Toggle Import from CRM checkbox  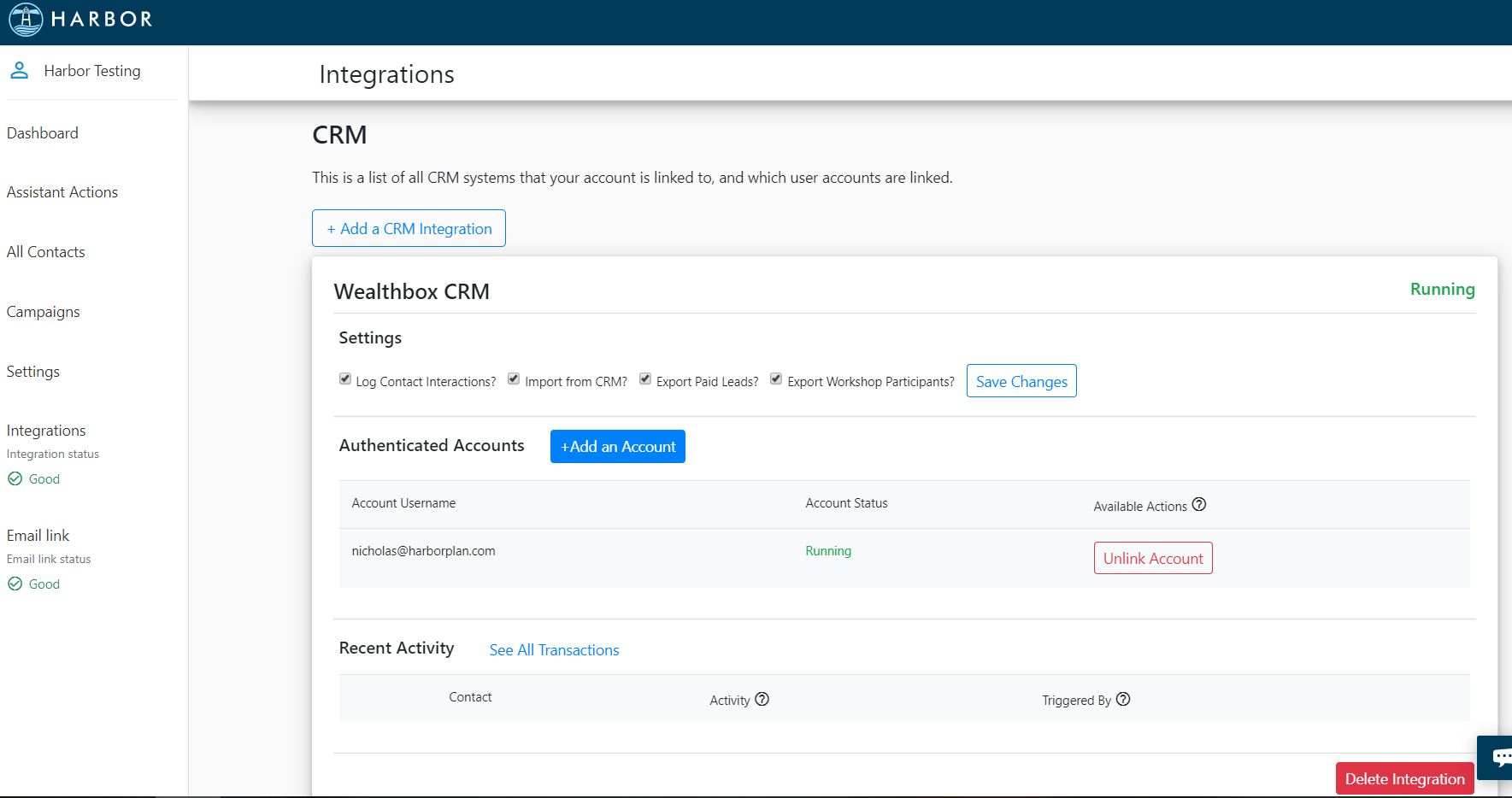514,379
